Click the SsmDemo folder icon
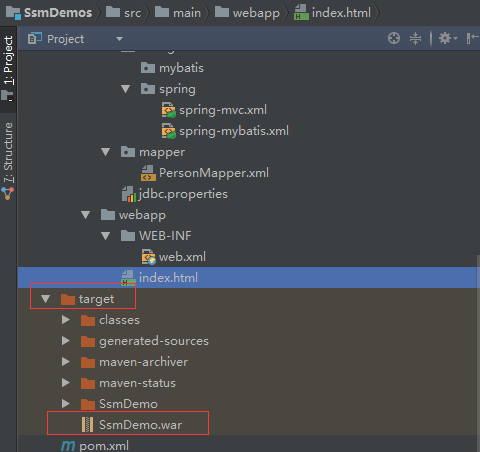The image size is (480, 452). point(88,404)
